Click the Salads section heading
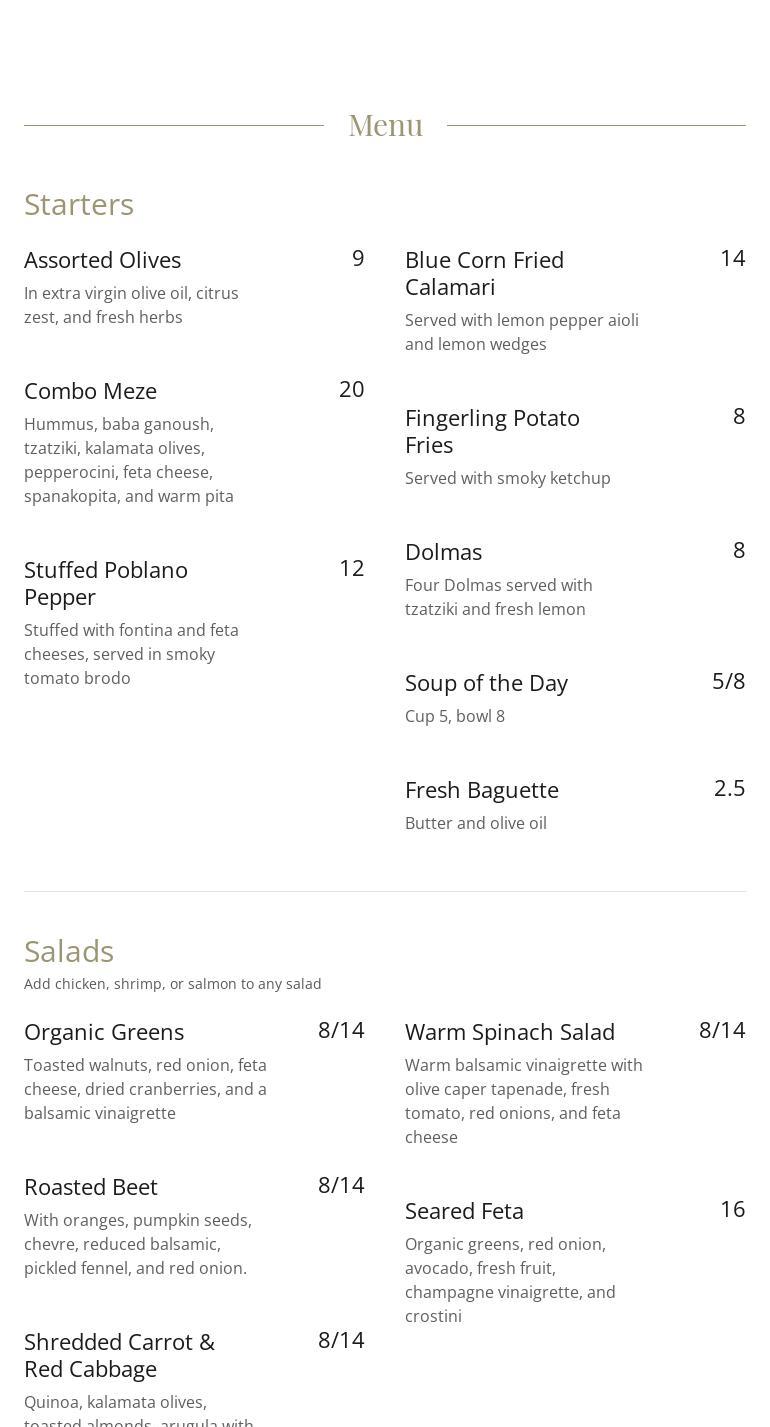 pos(69,951)
